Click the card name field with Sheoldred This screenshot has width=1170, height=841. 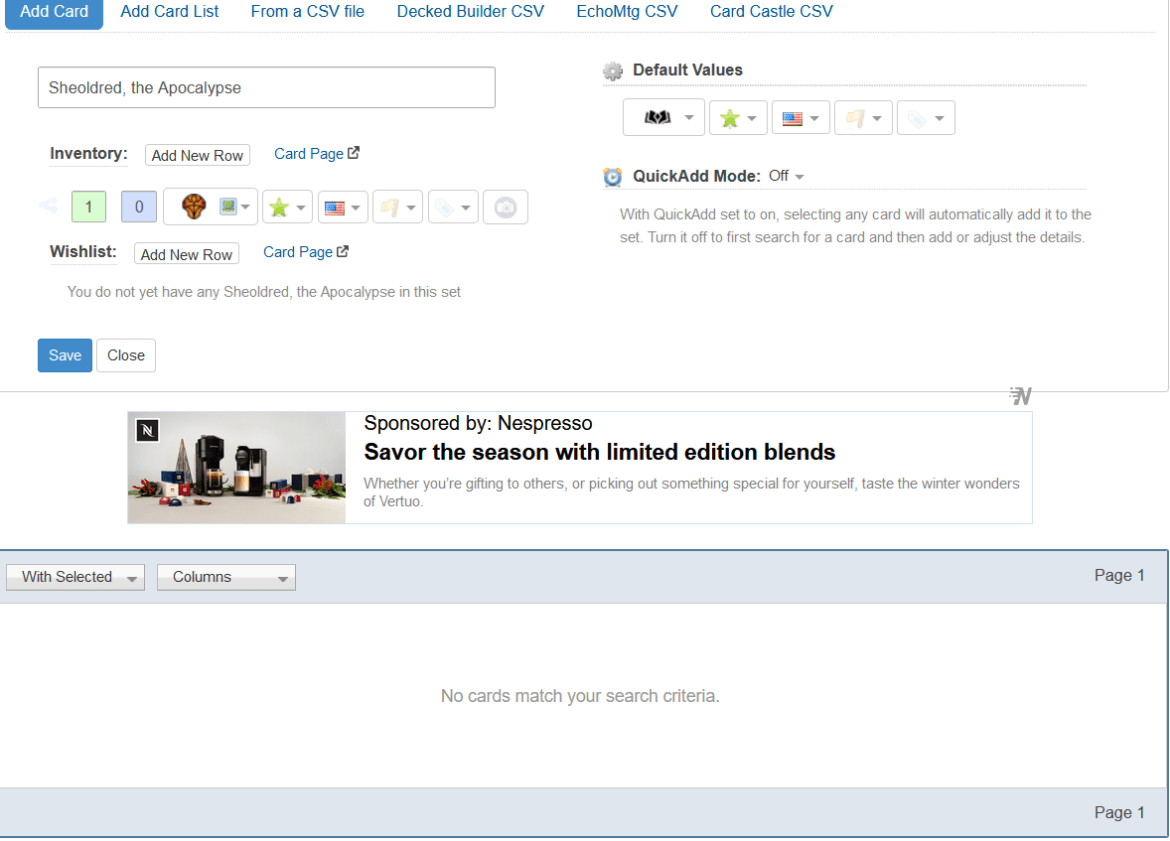tap(266, 87)
